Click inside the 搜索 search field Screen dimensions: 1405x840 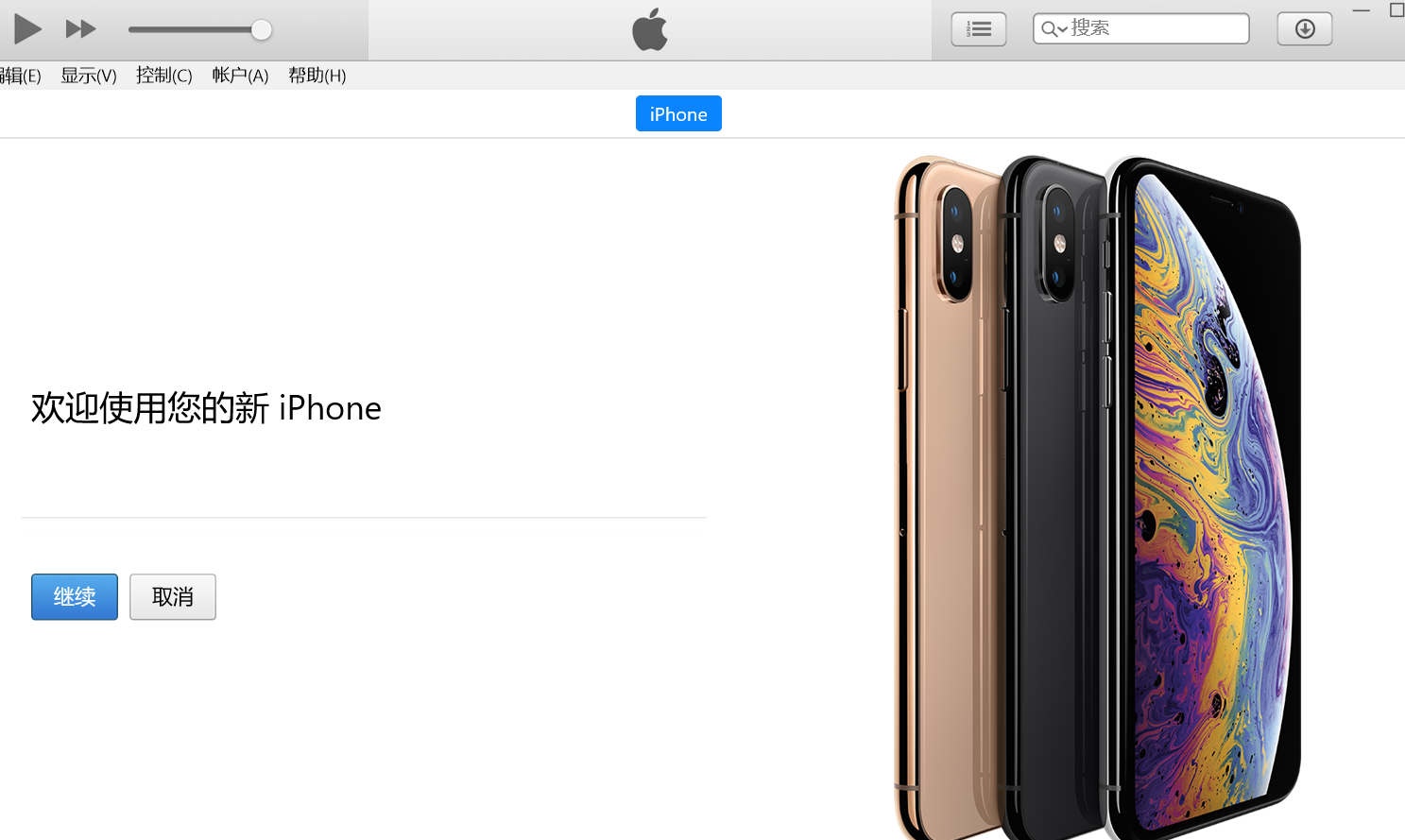click(1141, 28)
